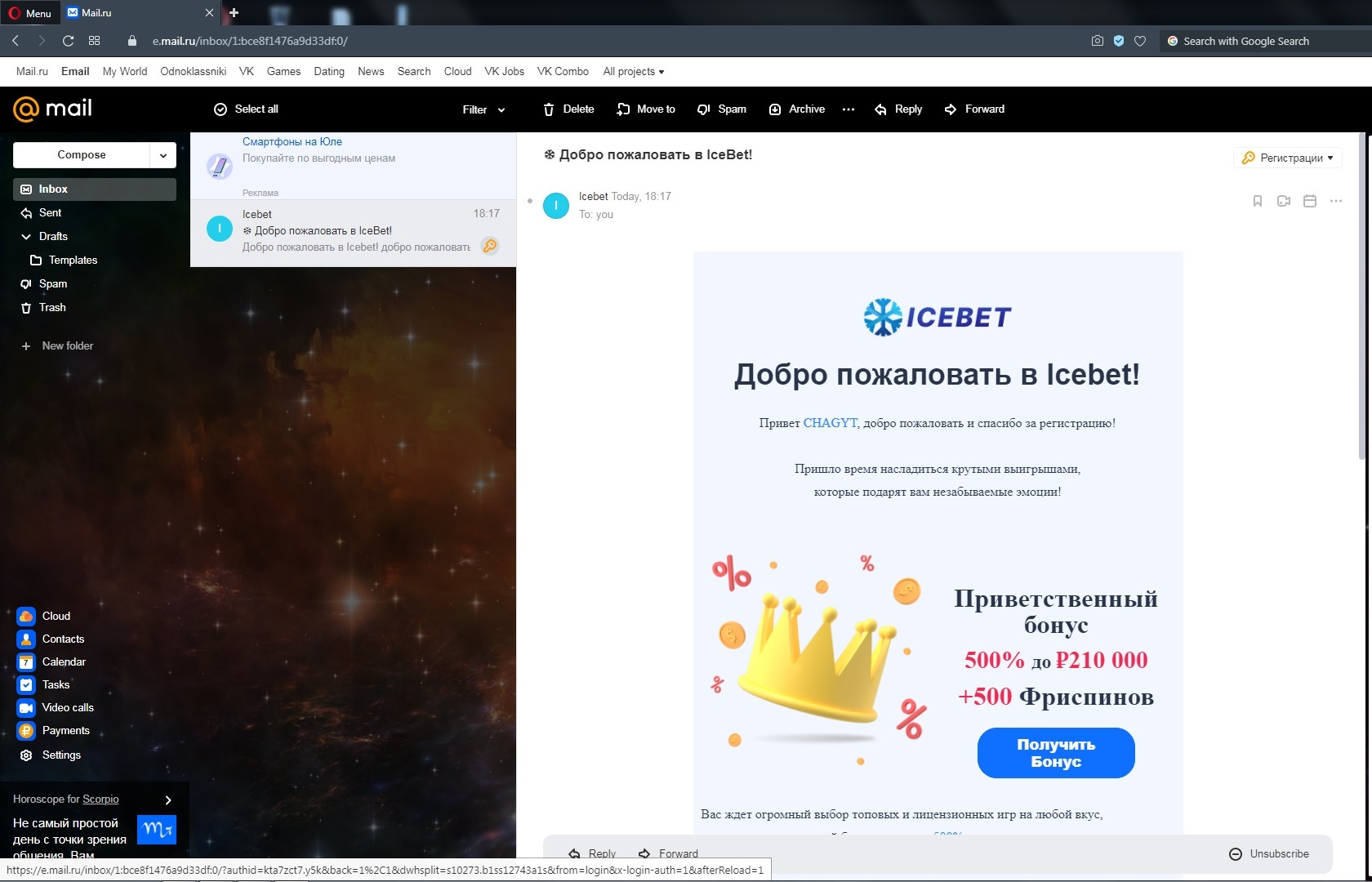The image size is (1372, 882).
Task: Create a New folder
Action: [x=57, y=346]
